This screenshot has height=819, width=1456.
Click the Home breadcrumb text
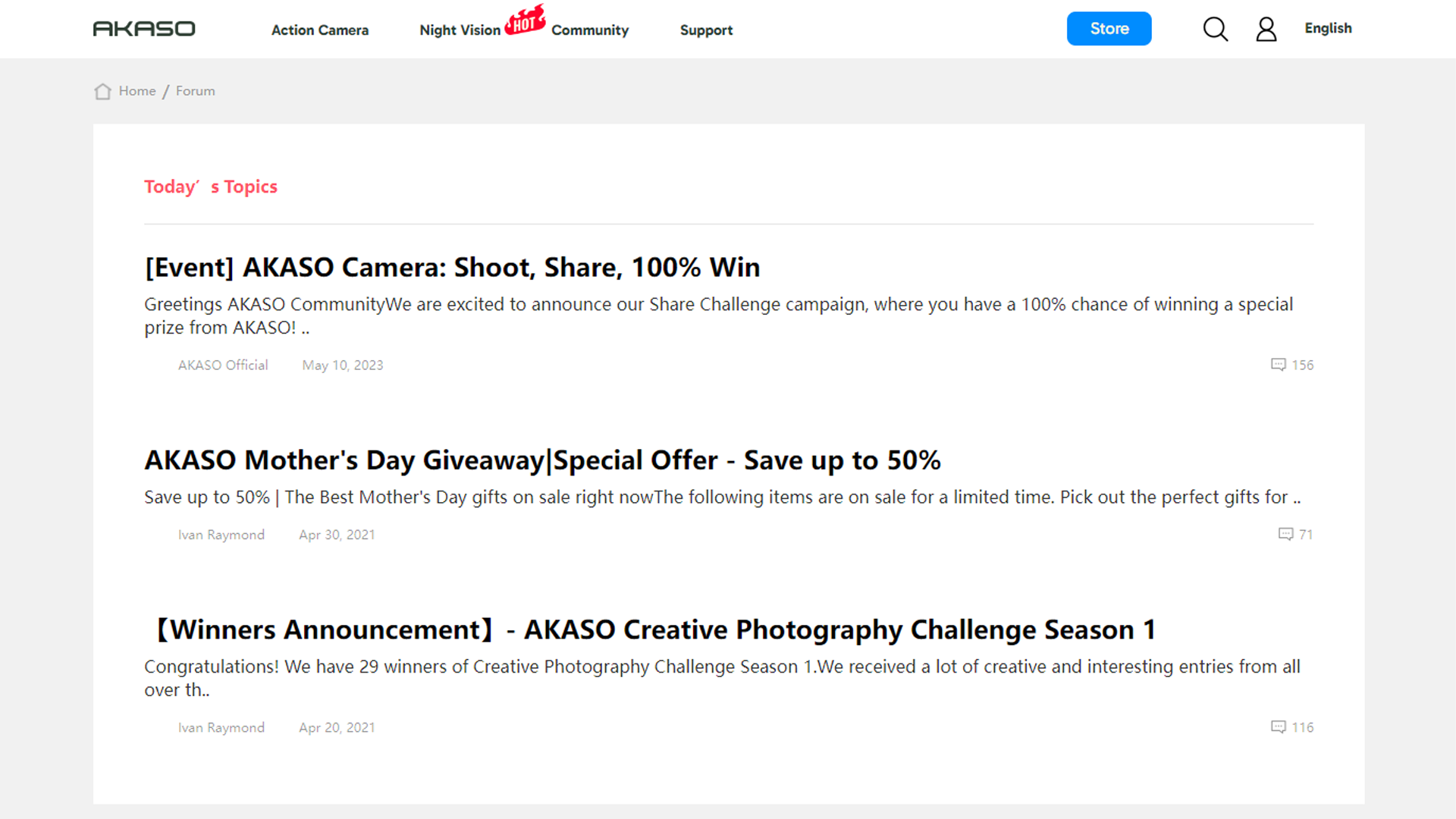[x=137, y=91]
